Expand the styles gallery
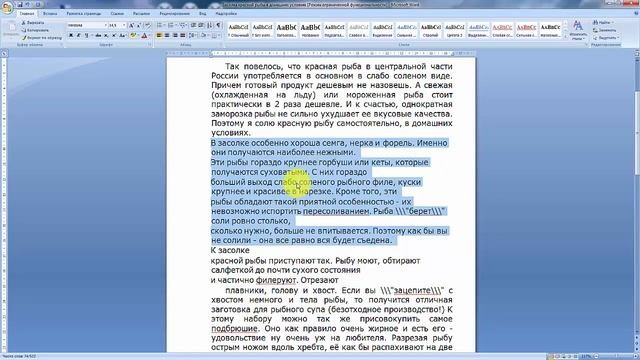The height and width of the screenshot is (360, 640). click(x=565, y=37)
